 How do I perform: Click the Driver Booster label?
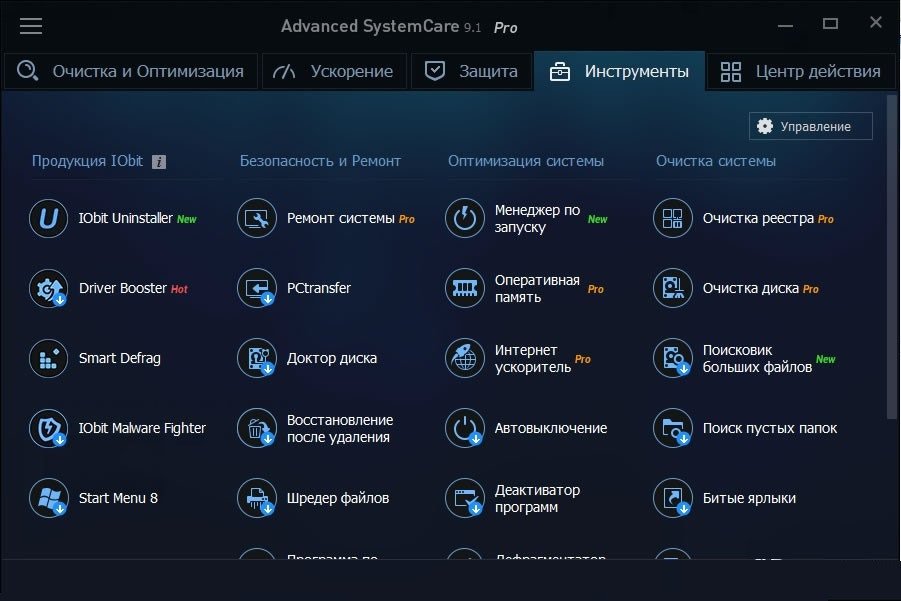coord(122,288)
